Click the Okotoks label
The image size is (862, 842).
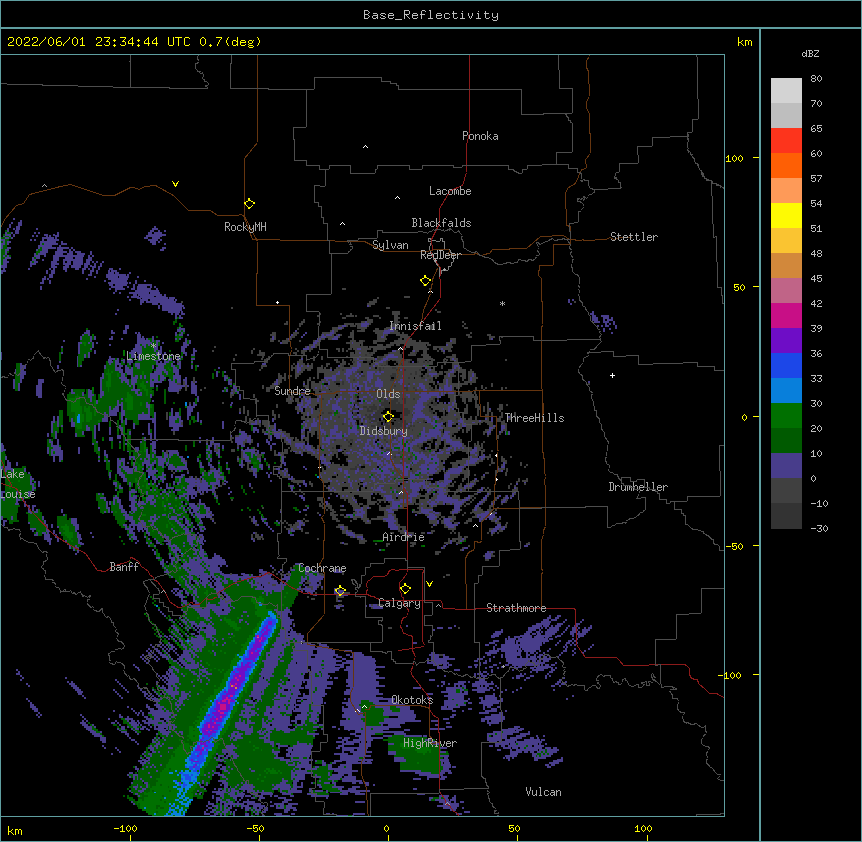(x=412, y=700)
